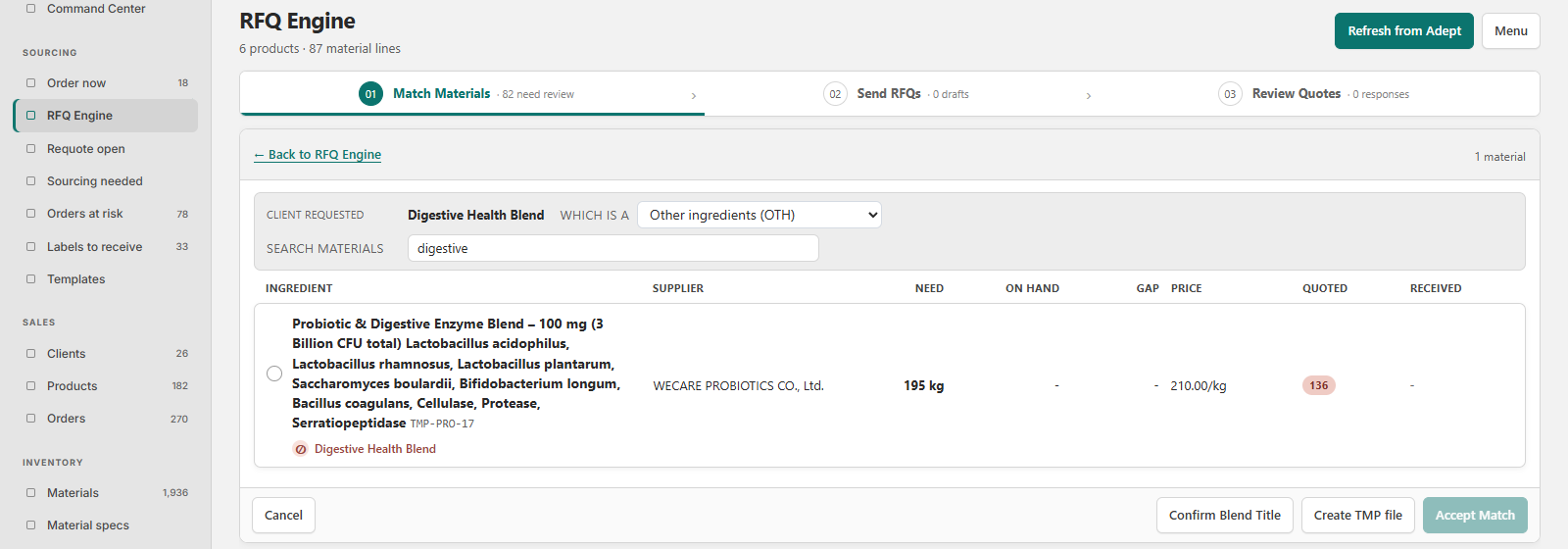Click Create TMP file button
This screenshot has height=549, width=1568.
pos(1358,515)
